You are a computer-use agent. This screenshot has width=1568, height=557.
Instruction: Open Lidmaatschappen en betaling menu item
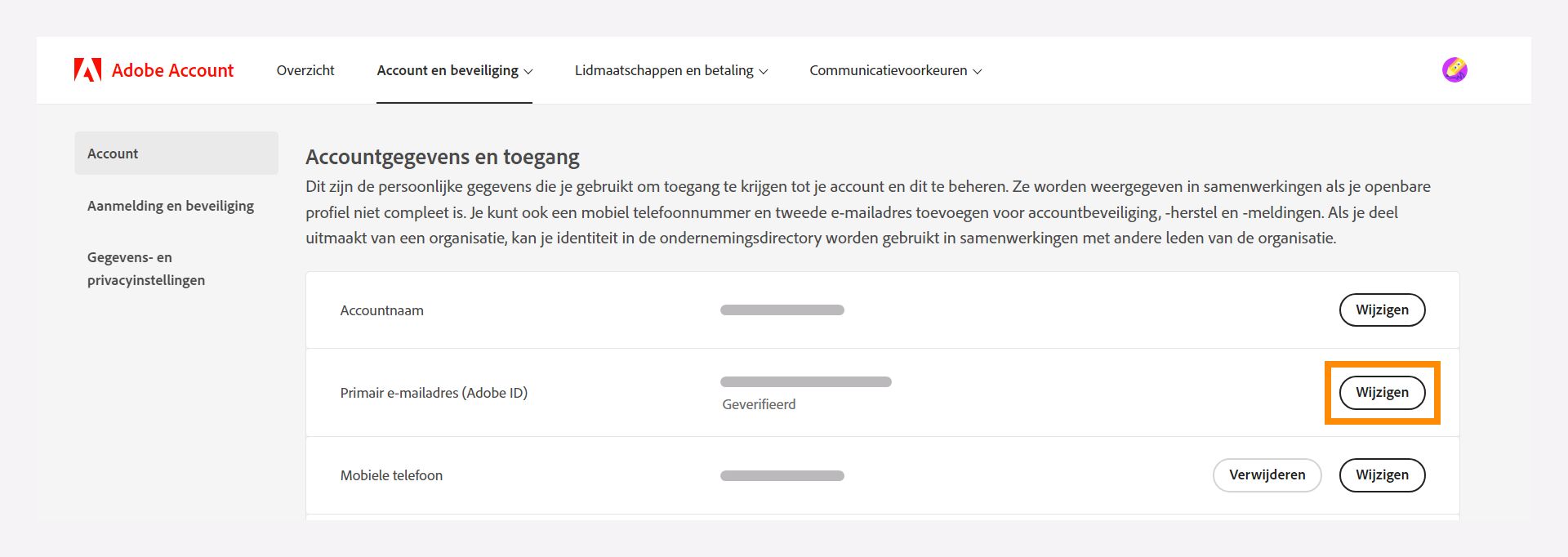(x=664, y=70)
